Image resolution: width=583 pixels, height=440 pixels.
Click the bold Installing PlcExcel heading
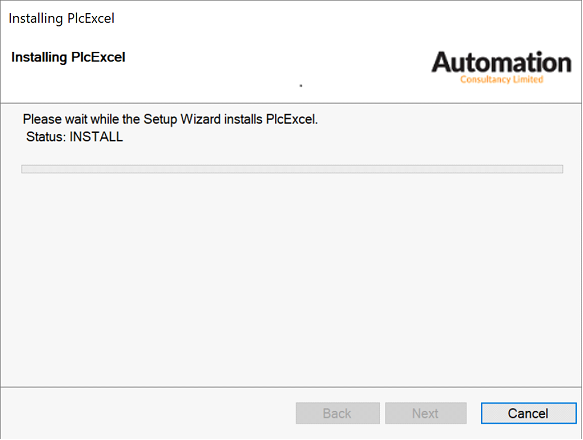click(x=68, y=57)
